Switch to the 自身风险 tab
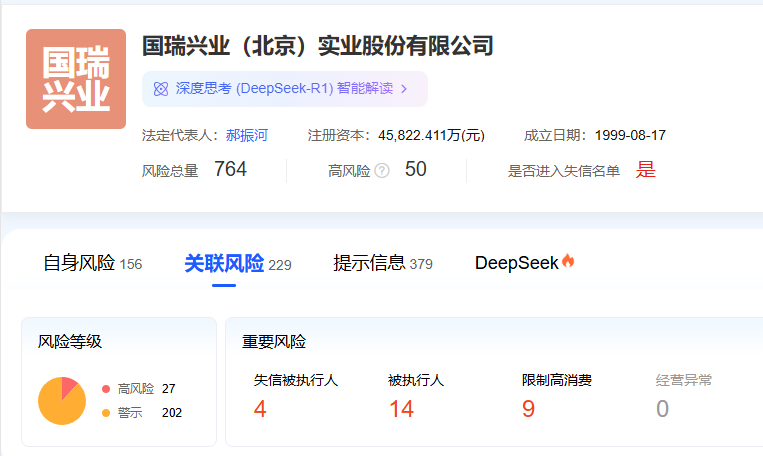 coord(92,263)
